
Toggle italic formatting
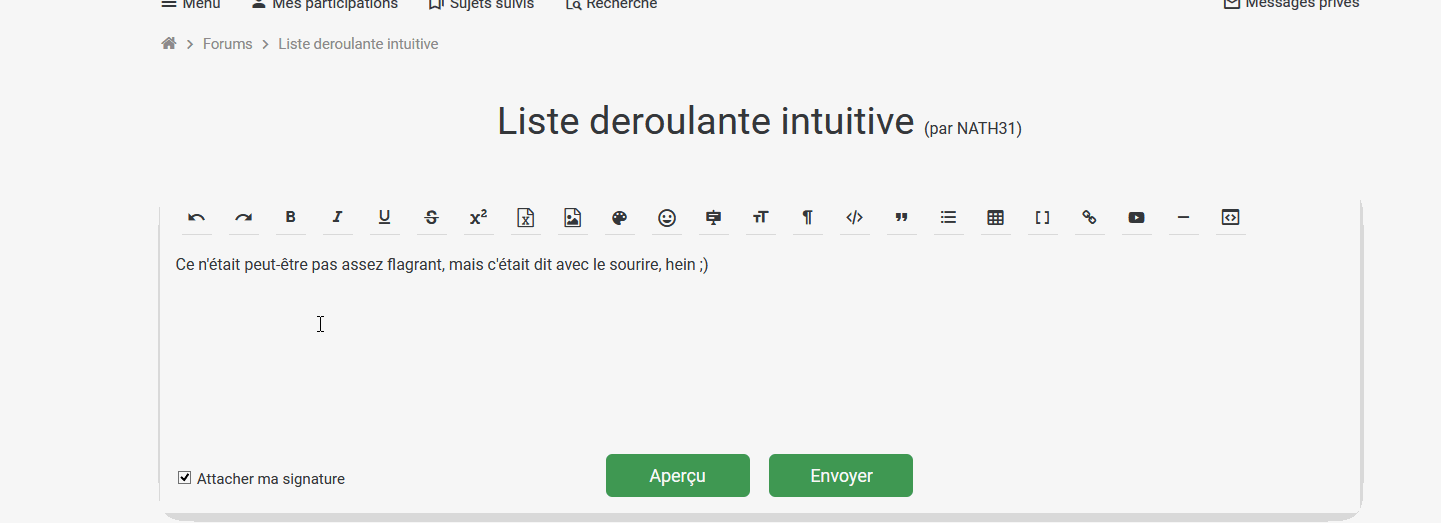[337, 218]
